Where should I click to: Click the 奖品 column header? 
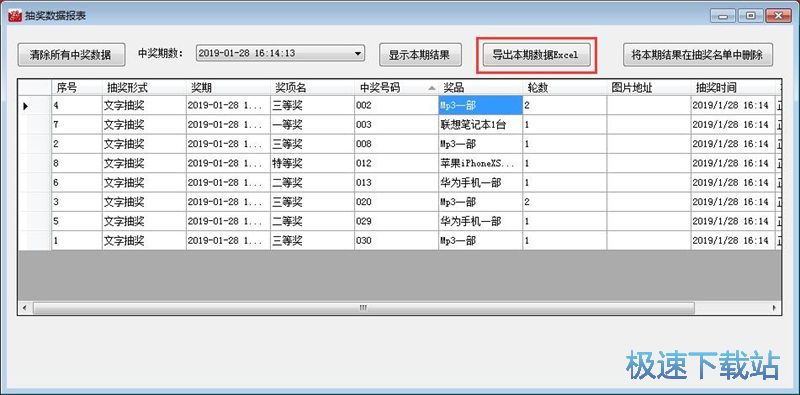tap(481, 87)
